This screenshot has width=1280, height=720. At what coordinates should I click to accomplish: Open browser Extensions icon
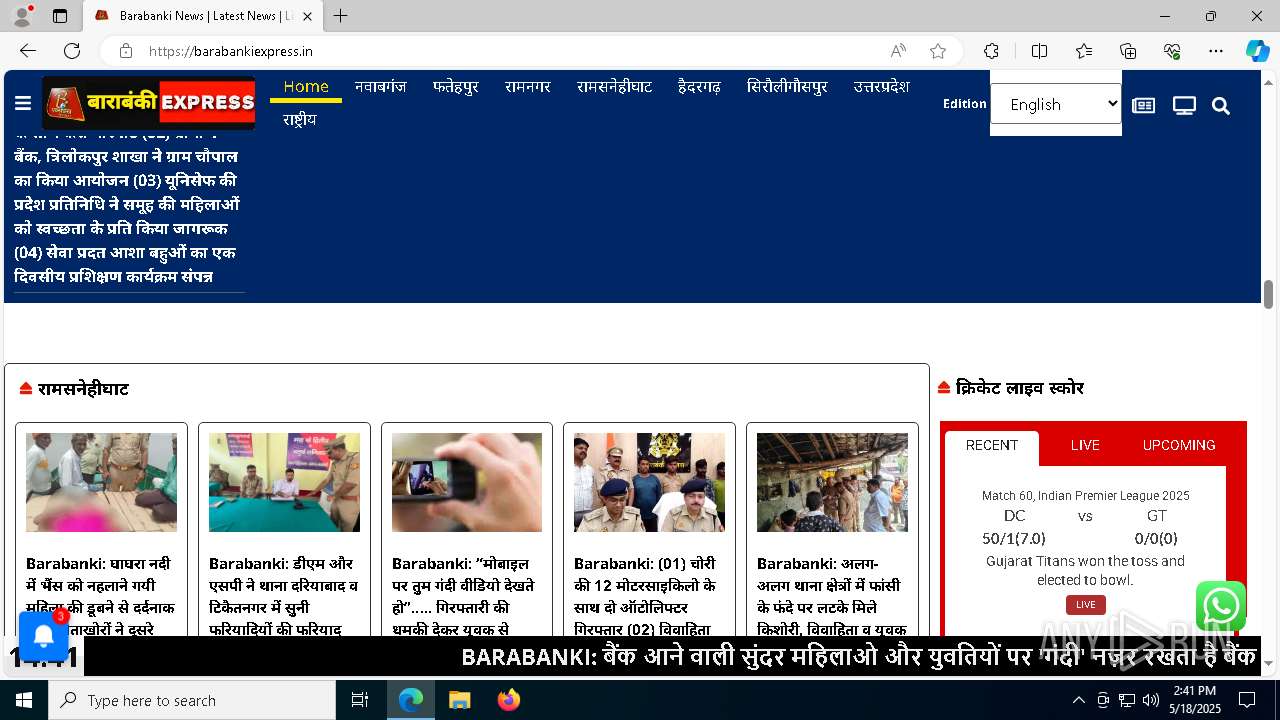[x=991, y=51]
